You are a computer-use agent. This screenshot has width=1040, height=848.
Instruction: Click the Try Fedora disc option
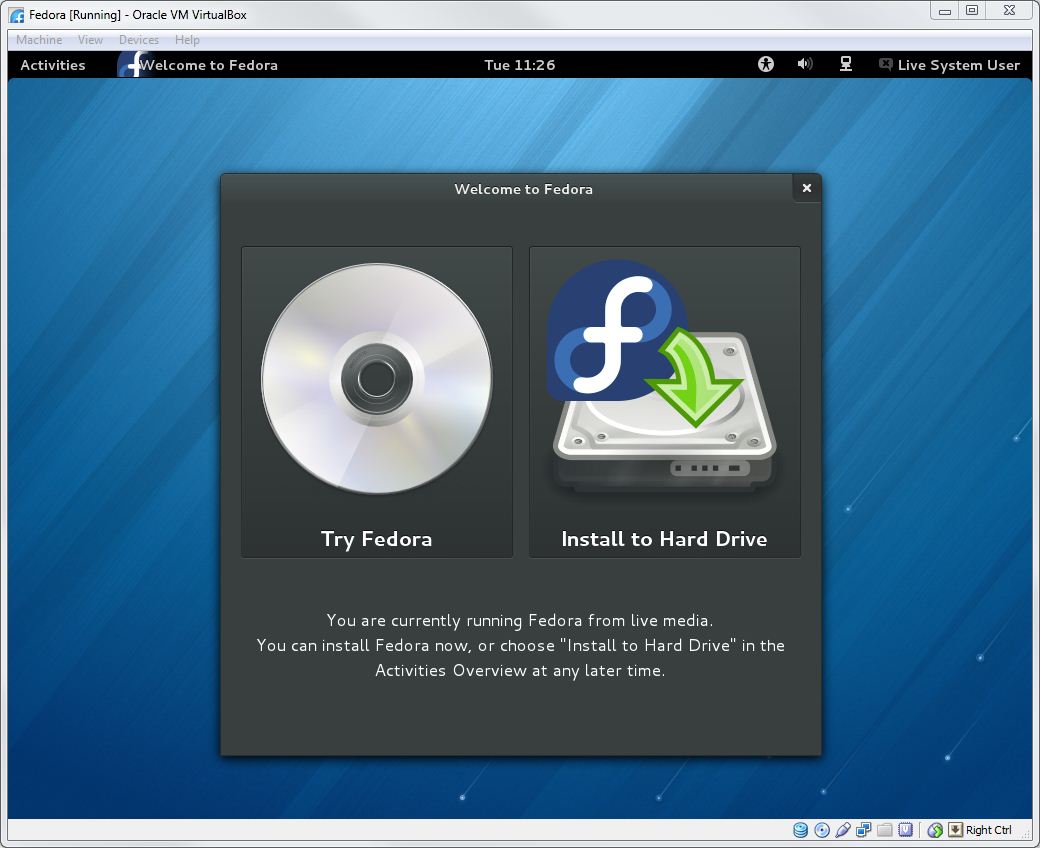(x=377, y=402)
